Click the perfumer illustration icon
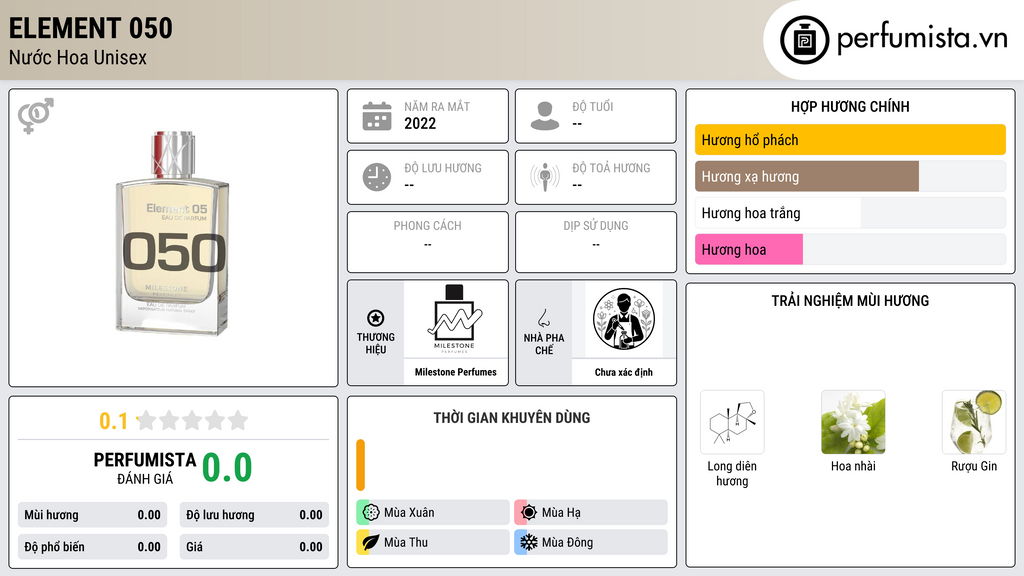1024x576 pixels. click(x=624, y=319)
